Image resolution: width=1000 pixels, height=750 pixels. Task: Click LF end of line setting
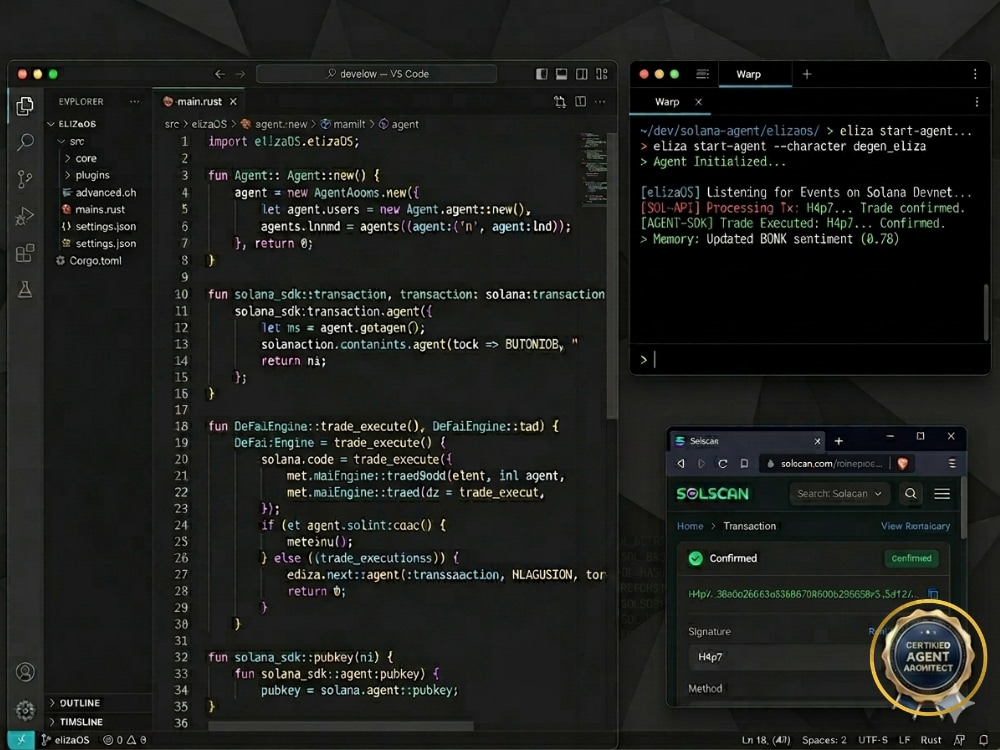(904, 740)
